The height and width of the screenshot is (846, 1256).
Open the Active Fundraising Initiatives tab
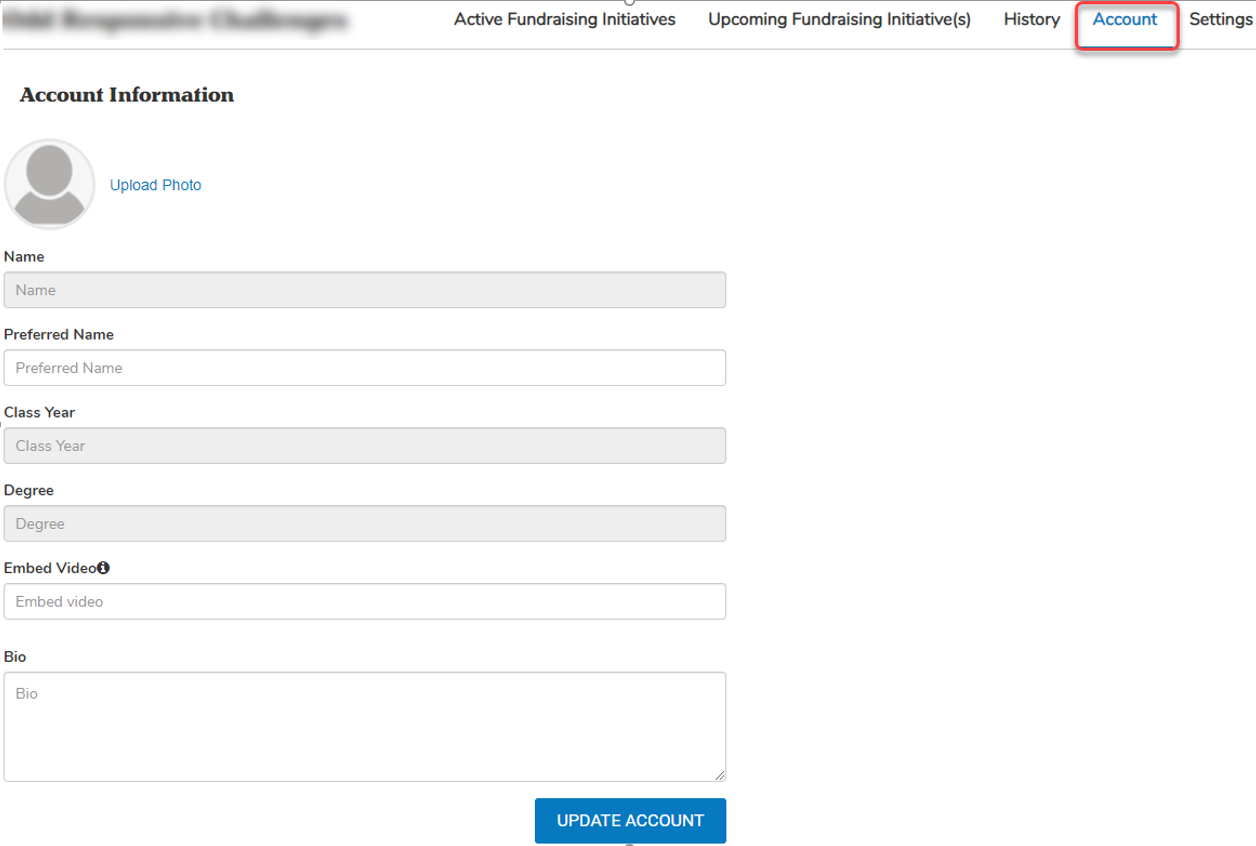(564, 20)
